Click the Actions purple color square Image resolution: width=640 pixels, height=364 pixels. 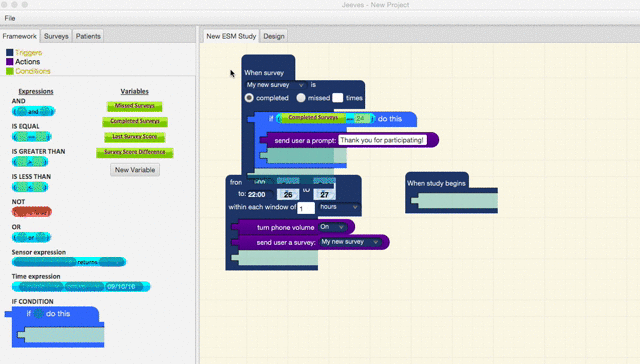(10, 62)
